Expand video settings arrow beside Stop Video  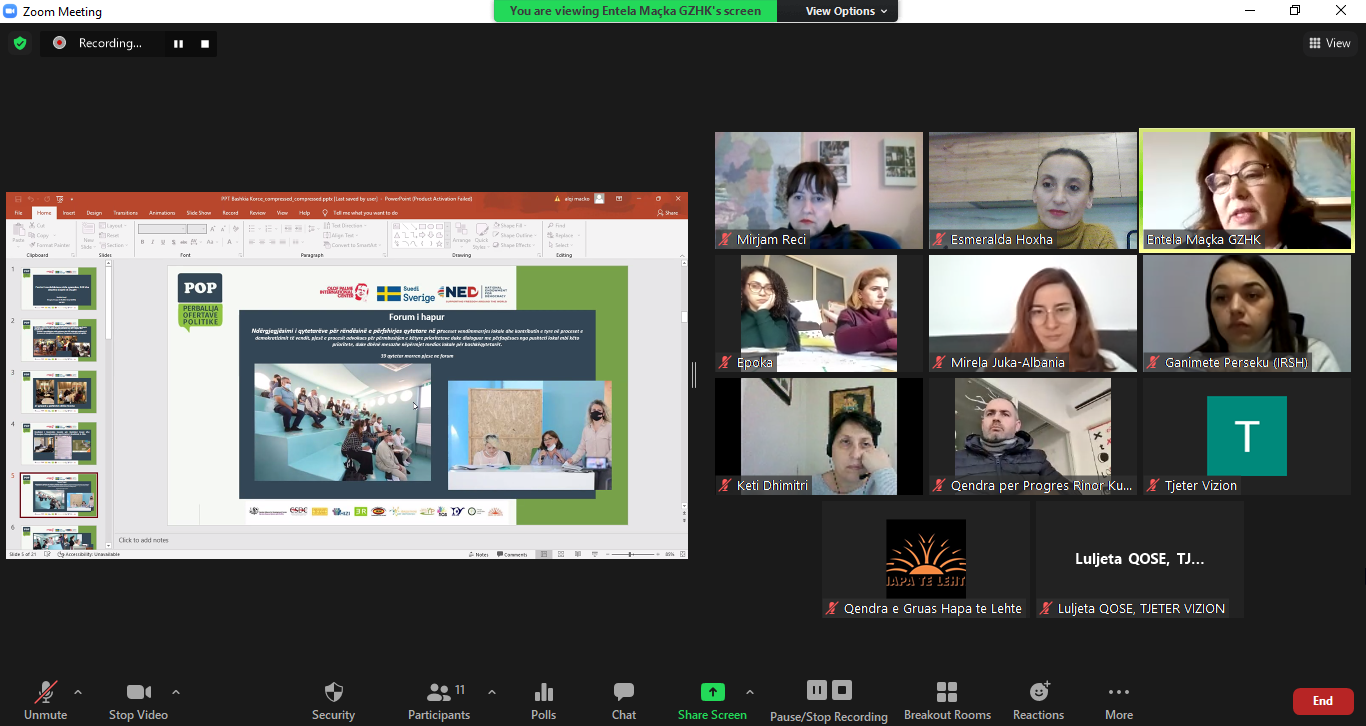pos(176,692)
